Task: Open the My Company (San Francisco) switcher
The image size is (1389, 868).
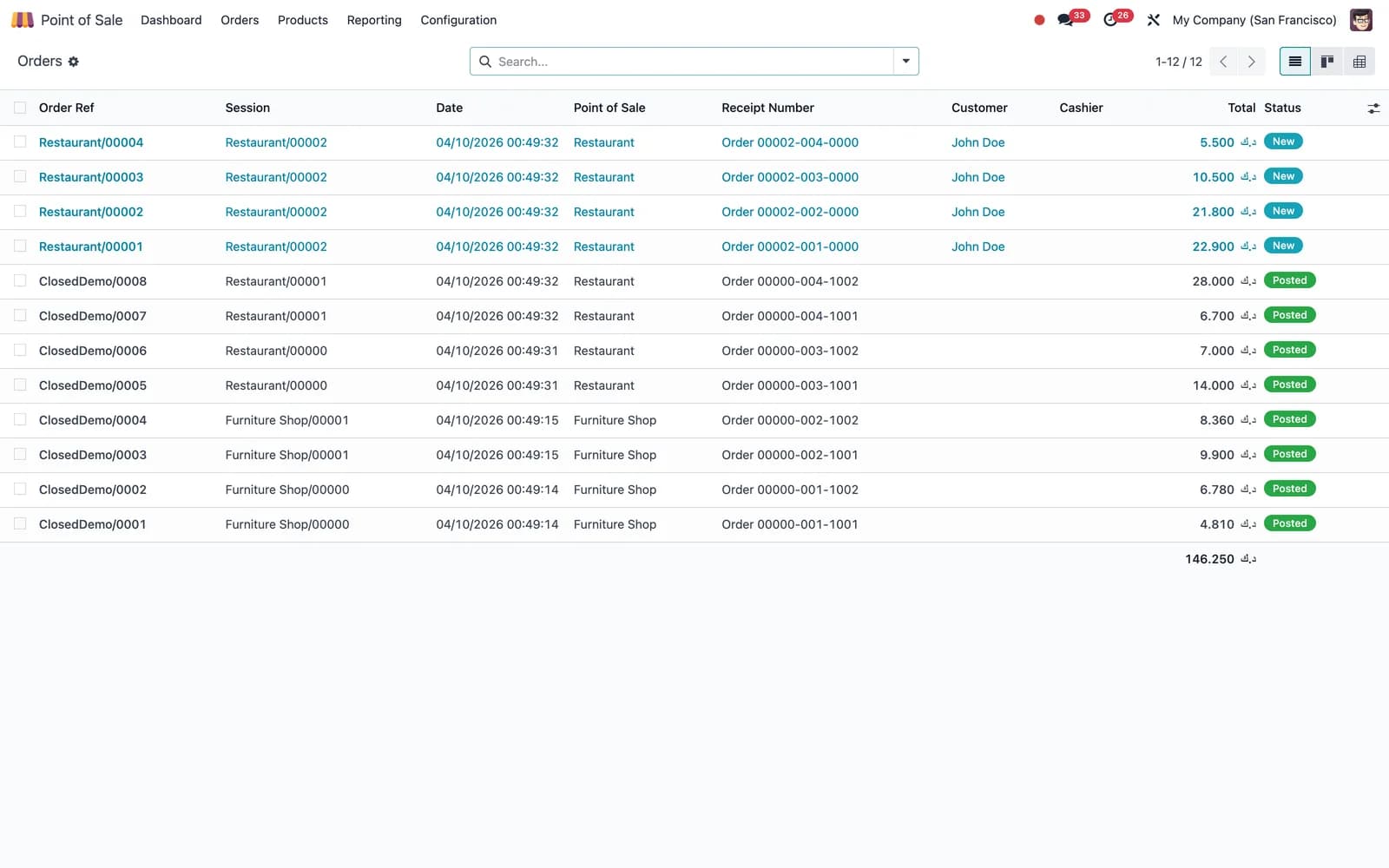Action: pos(1254,20)
